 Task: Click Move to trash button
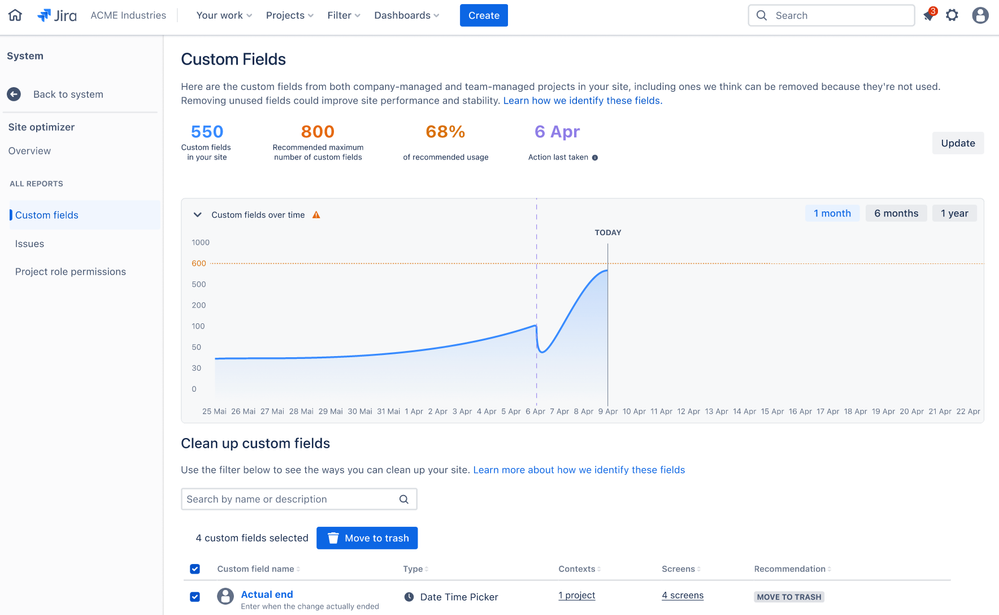367,538
